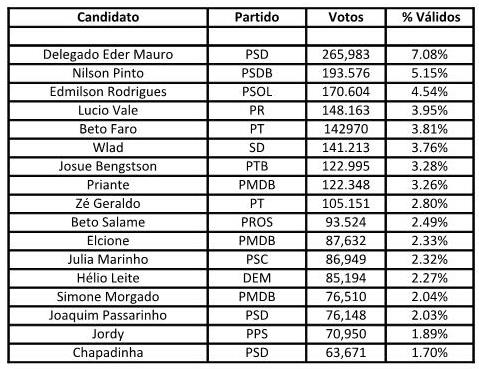Viewport: 479px width, 369px height.
Task: Select the 87,632 votes cell
Action: (346, 241)
